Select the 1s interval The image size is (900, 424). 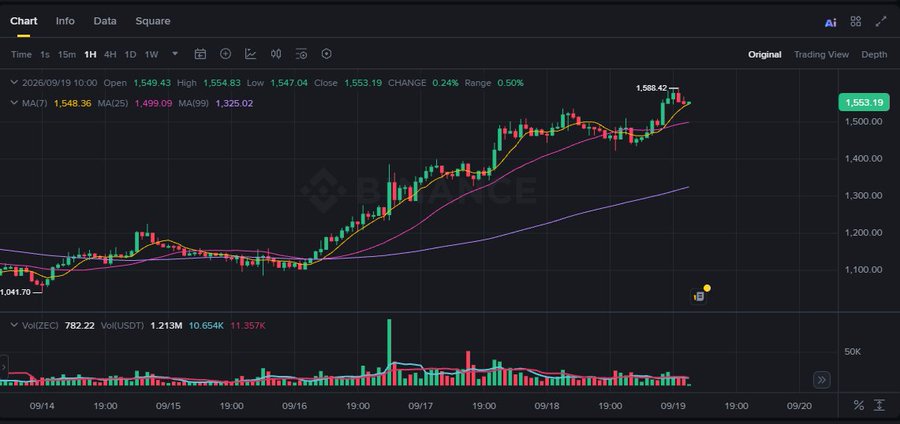click(45, 55)
